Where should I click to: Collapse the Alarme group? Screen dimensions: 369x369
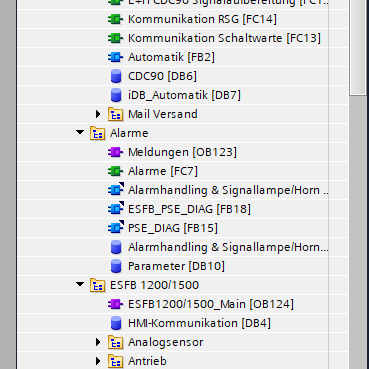click(80, 133)
